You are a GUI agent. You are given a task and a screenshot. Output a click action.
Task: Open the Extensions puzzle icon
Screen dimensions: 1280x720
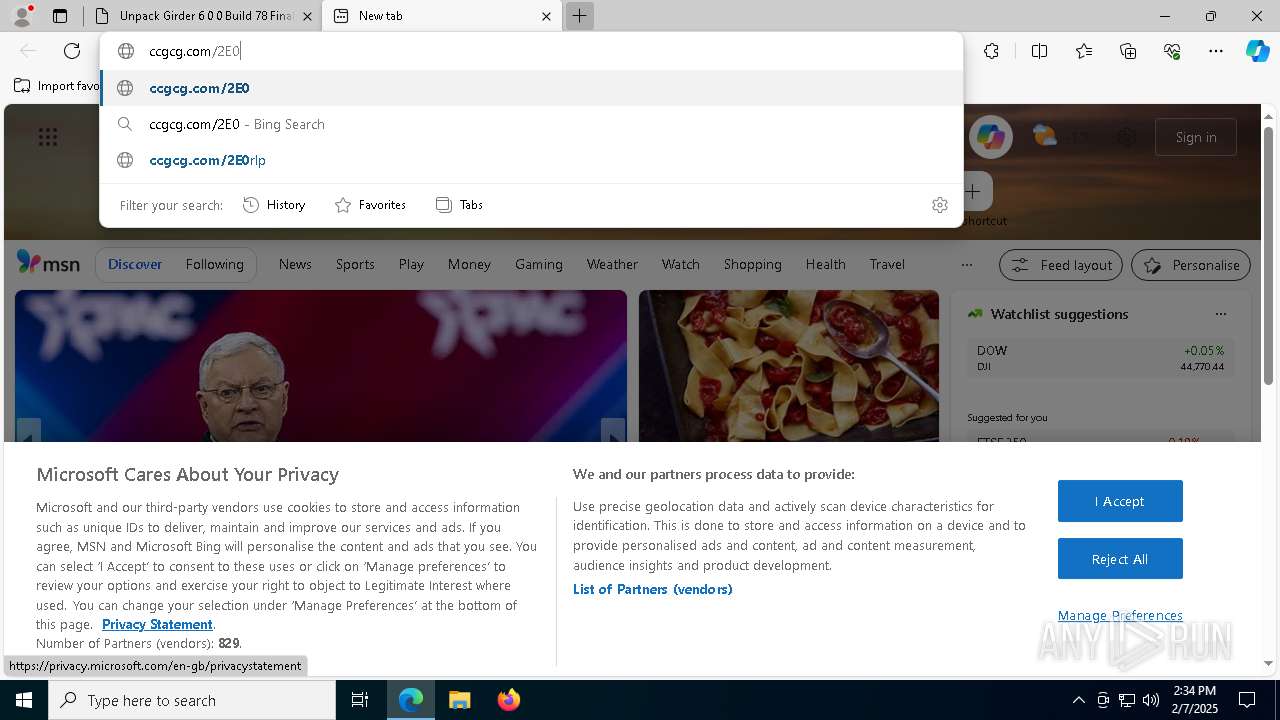click(x=991, y=51)
